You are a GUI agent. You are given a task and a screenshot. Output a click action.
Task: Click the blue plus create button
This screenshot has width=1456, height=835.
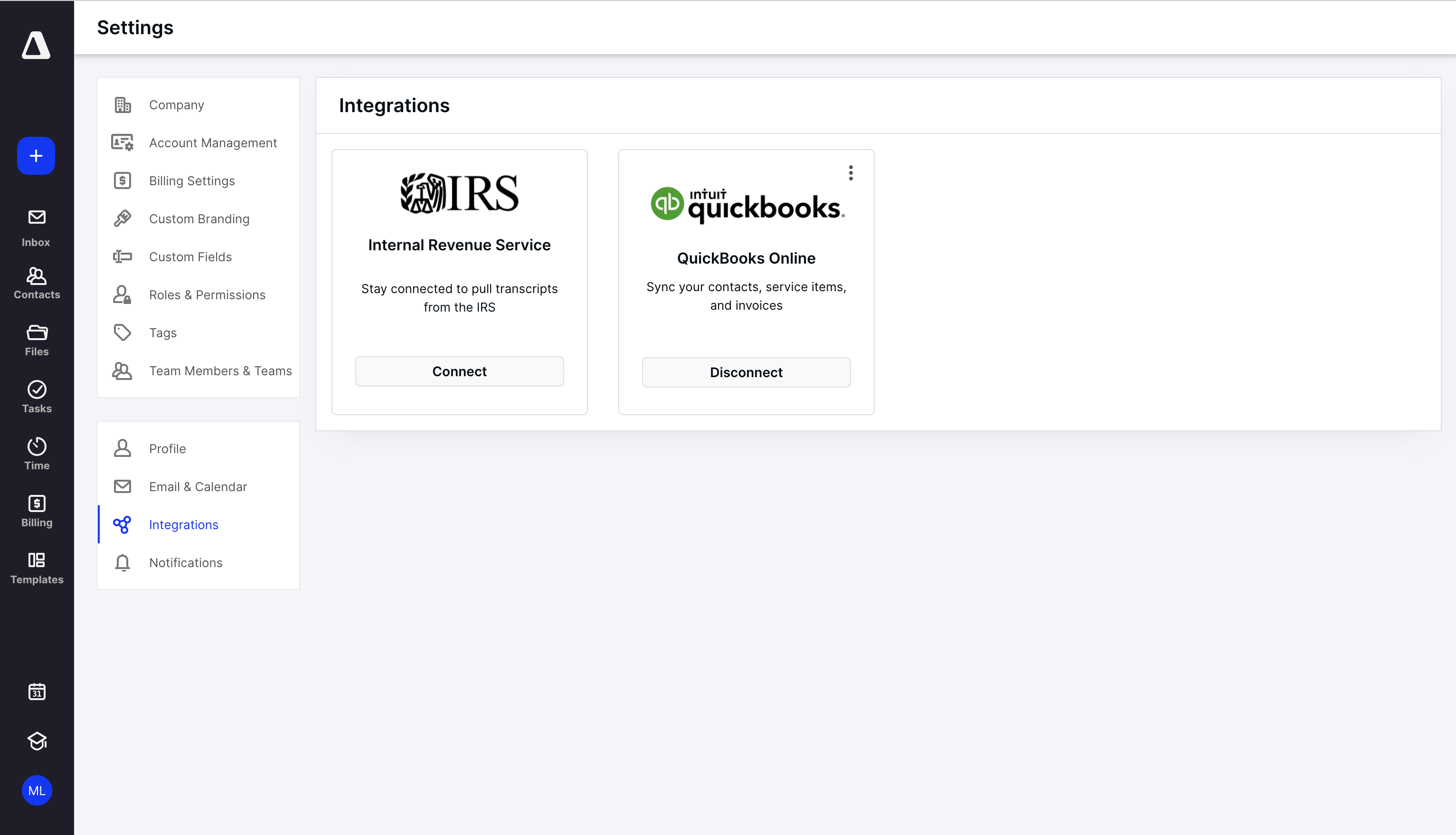coord(36,156)
